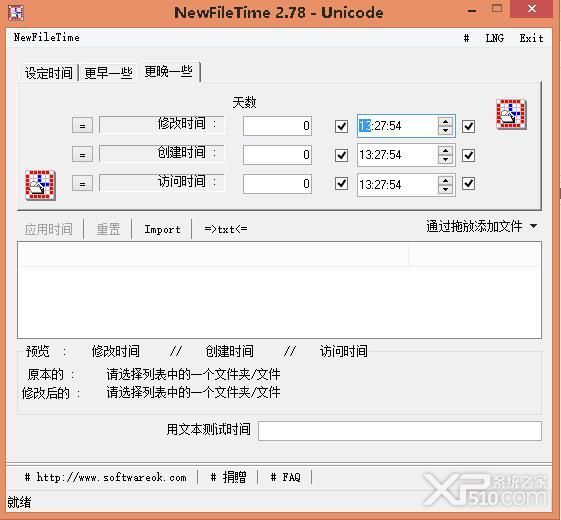
Task: Decrease 修改时间 time with down spinner arrow
Action: click(445, 131)
